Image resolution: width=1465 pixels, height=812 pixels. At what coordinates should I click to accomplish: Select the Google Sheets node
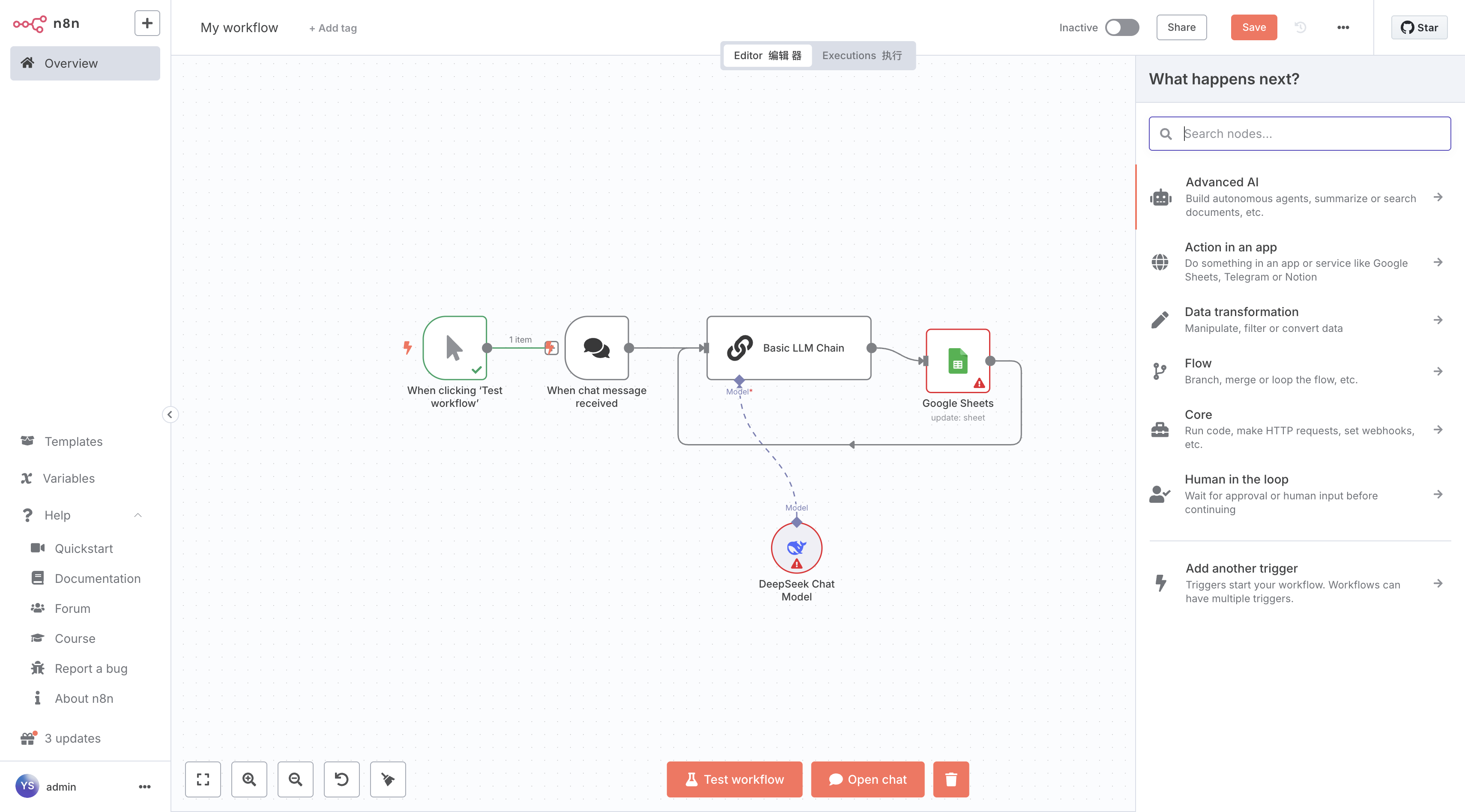[x=958, y=361]
